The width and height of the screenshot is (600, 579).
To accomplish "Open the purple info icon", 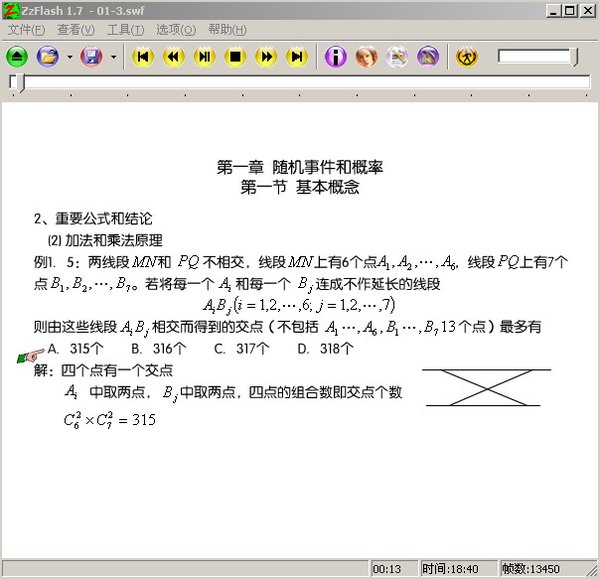I will (336, 57).
